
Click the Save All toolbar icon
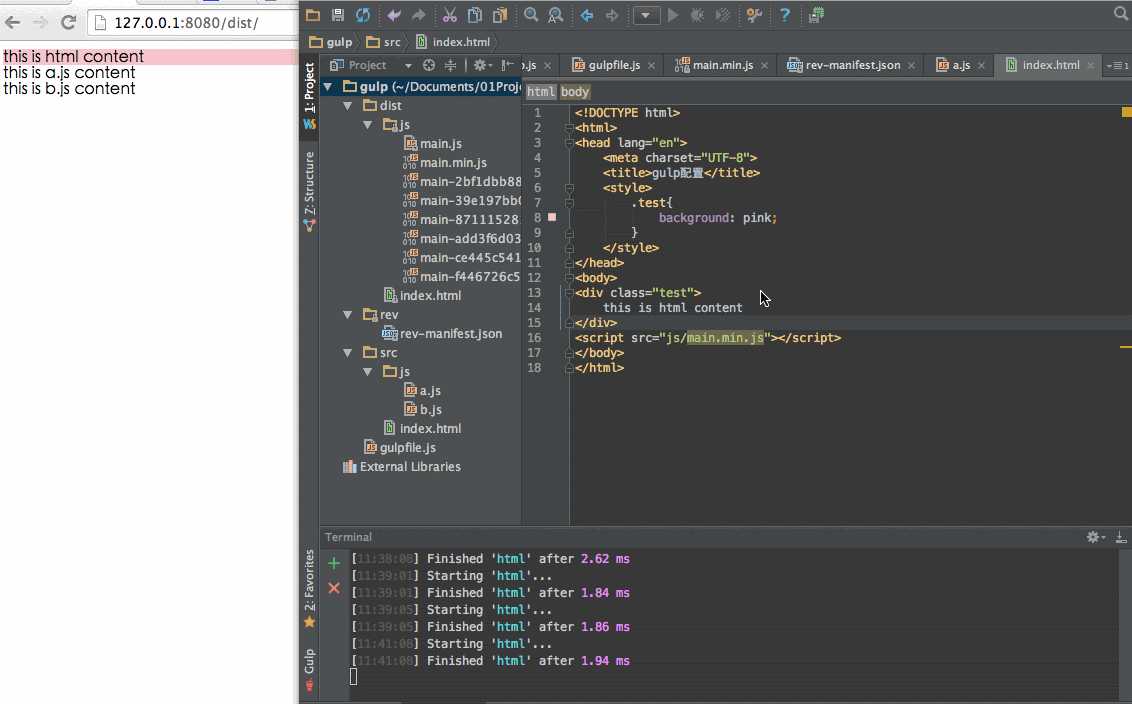(x=338, y=15)
